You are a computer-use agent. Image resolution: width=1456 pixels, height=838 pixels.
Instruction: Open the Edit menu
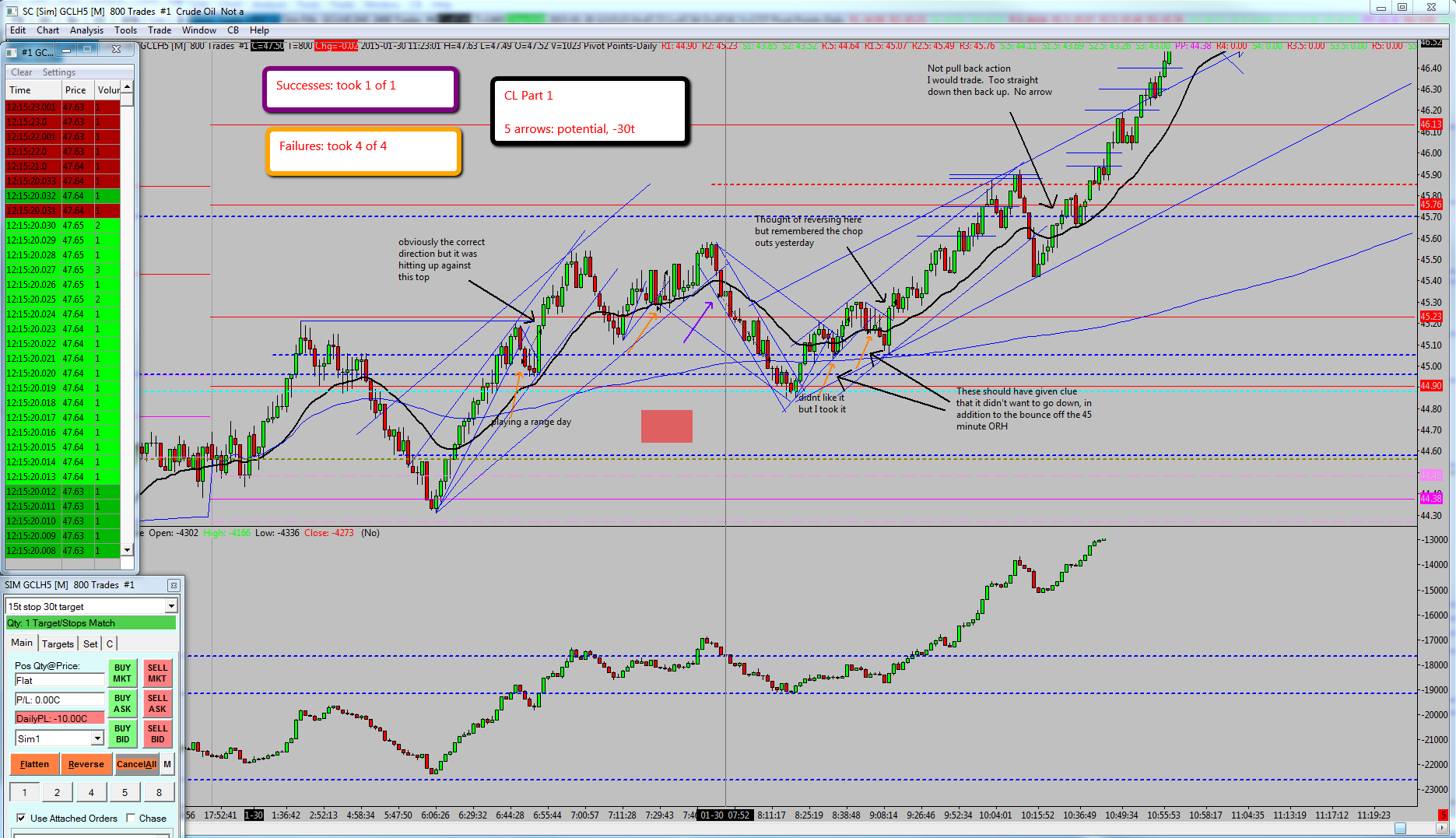(x=18, y=30)
